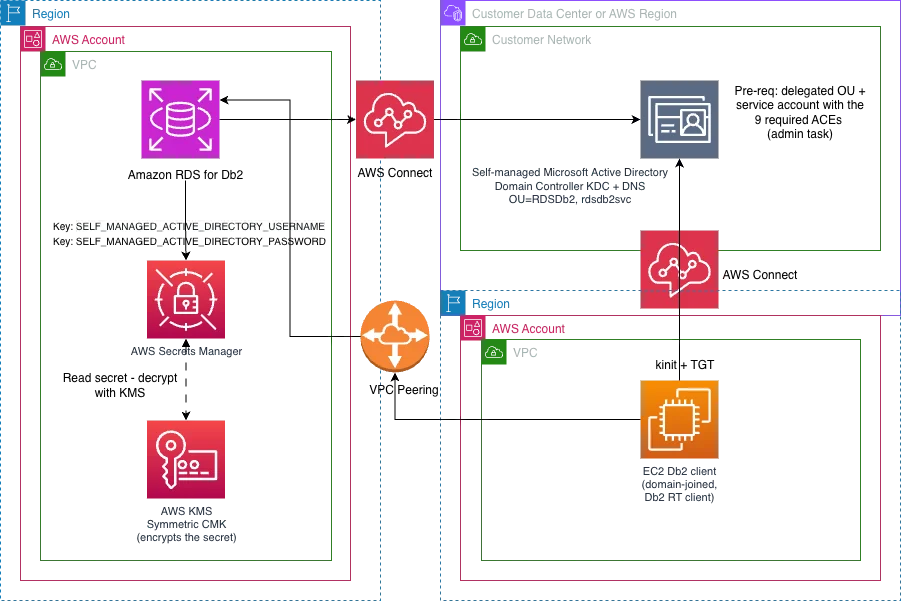The width and height of the screenshot is (901, 601).
Task: Select the AWS KMS key icon
Action: point(186,460)
